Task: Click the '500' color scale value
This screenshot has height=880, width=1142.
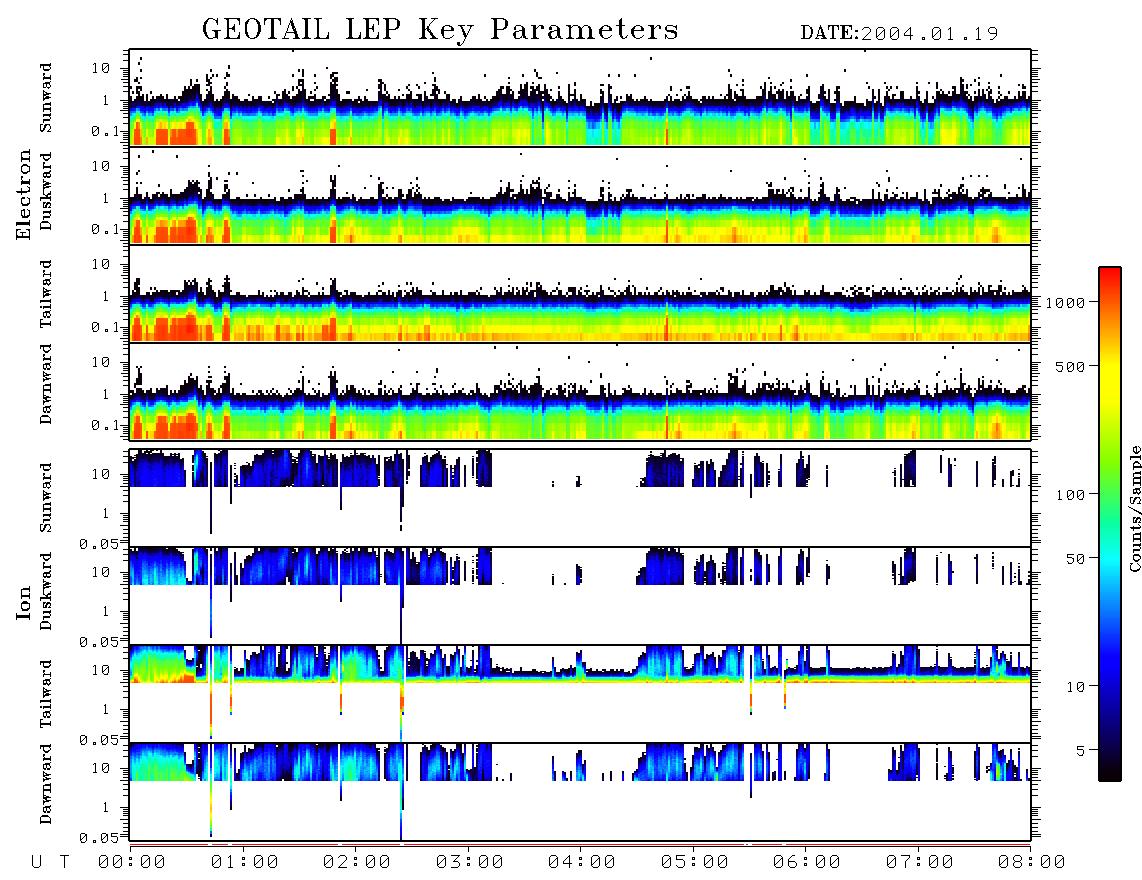Action: click(1070, 366)
